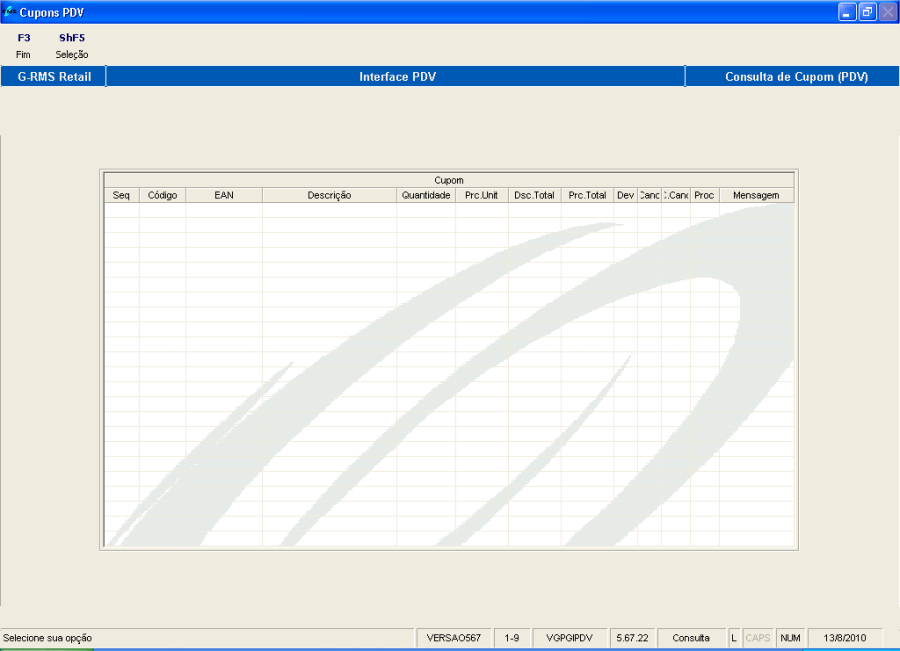Open the ShF5 Seleção option
Viewport: 900px width, 651px height.
[x=72, y=46]
